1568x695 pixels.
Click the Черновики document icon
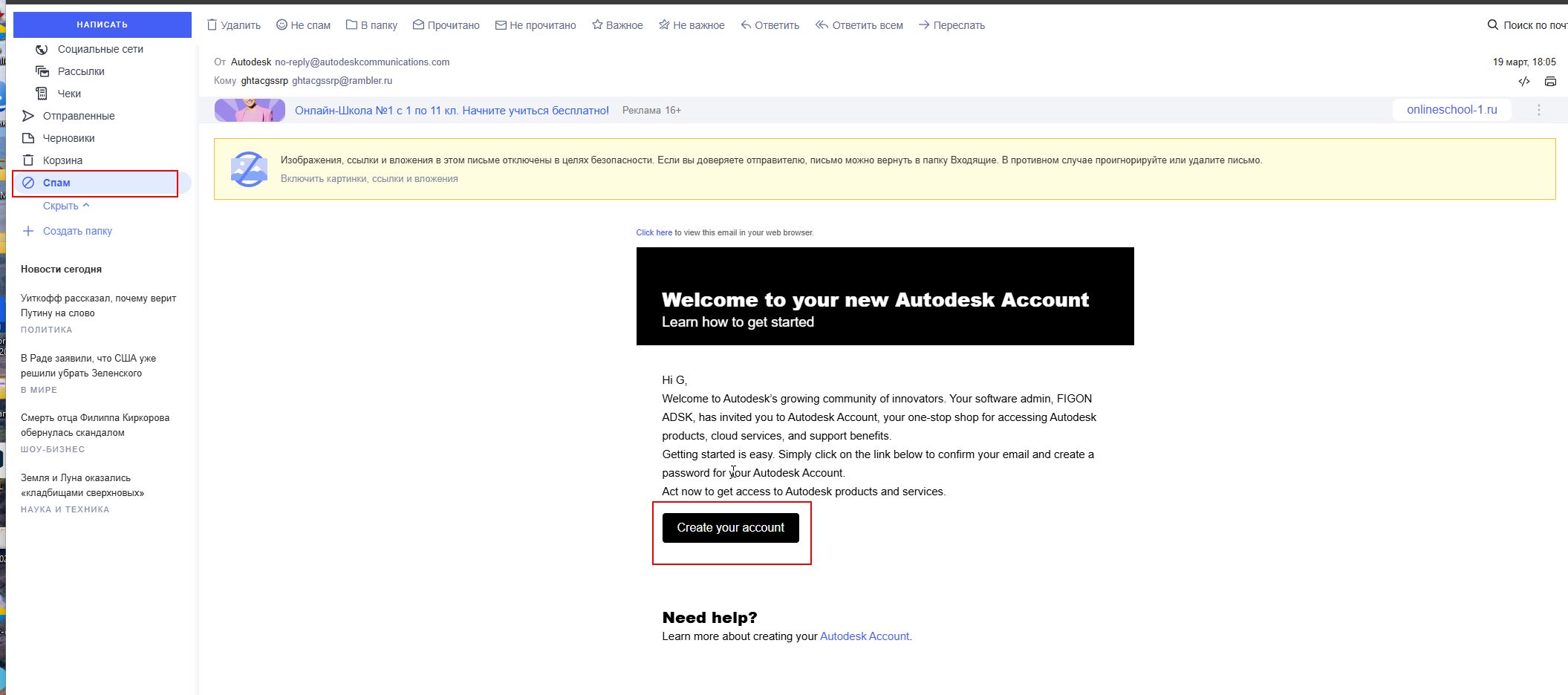tap(28, 138)
